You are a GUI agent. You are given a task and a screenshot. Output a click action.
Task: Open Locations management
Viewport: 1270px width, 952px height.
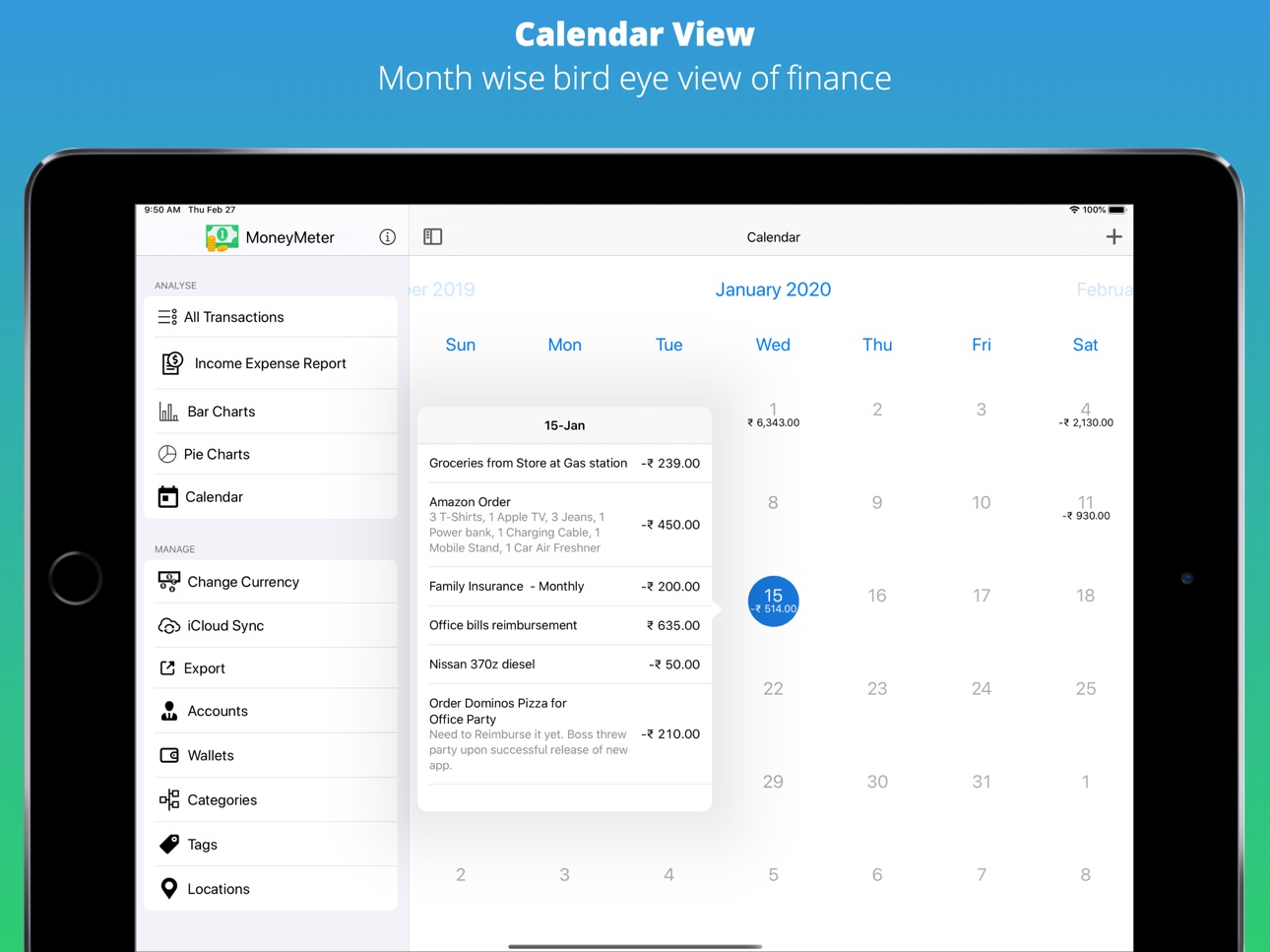pos(271,888)
